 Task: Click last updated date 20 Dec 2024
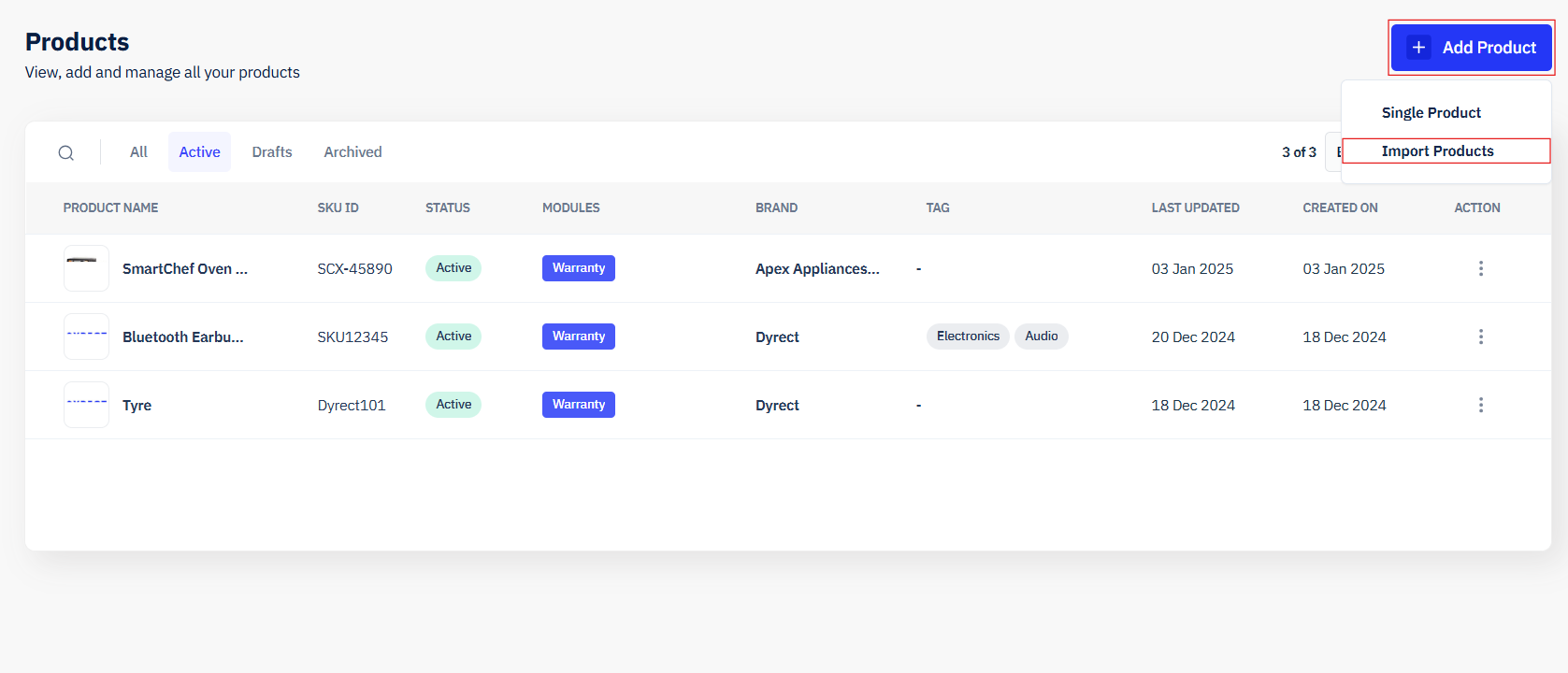tap(1193, 336)
